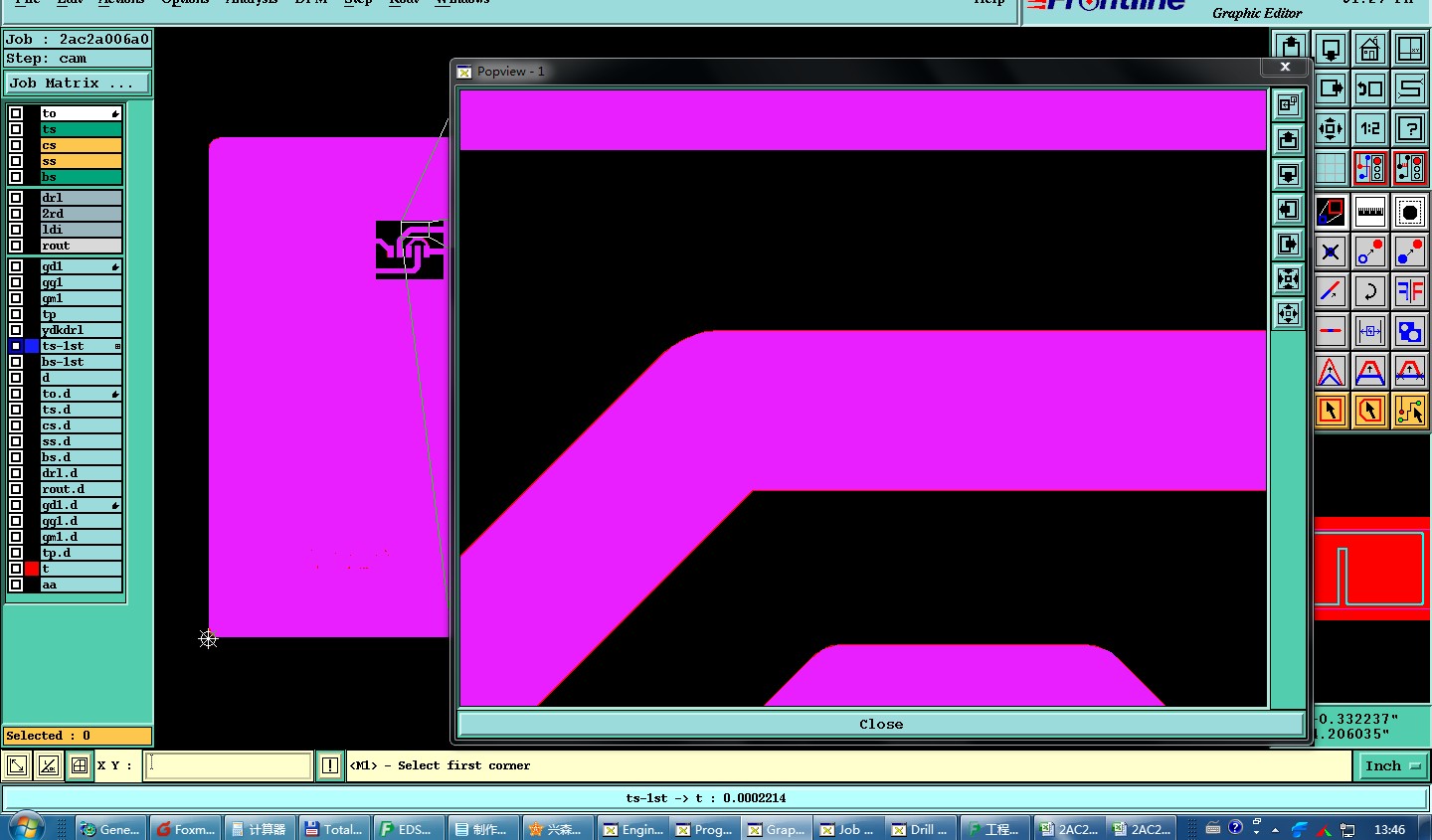Click the Popview pan left icon
The image size is (1432, 840).
click(x=1288, y=210)
